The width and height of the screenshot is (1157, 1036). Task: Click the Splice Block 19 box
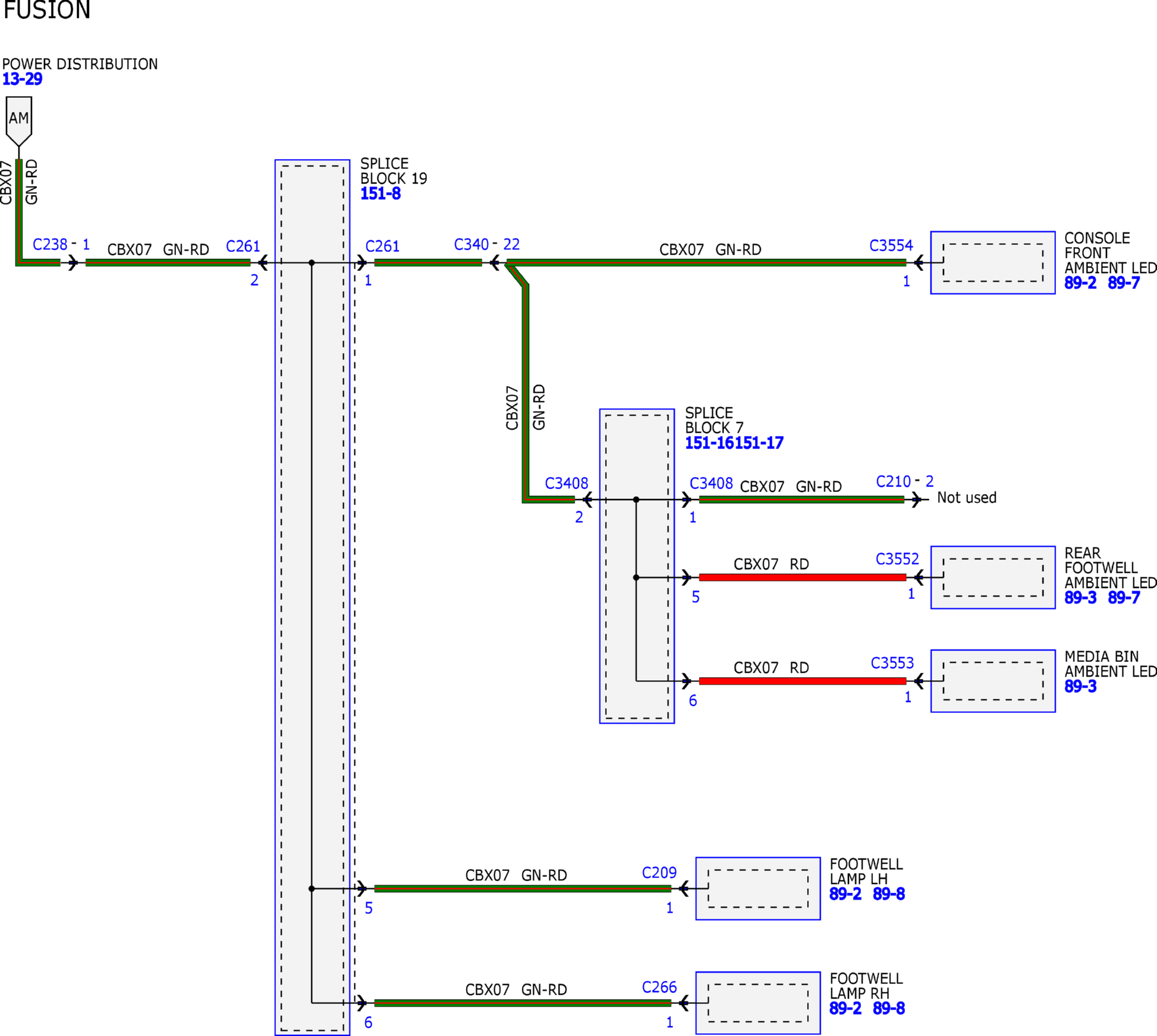click(x=312, y=597)
